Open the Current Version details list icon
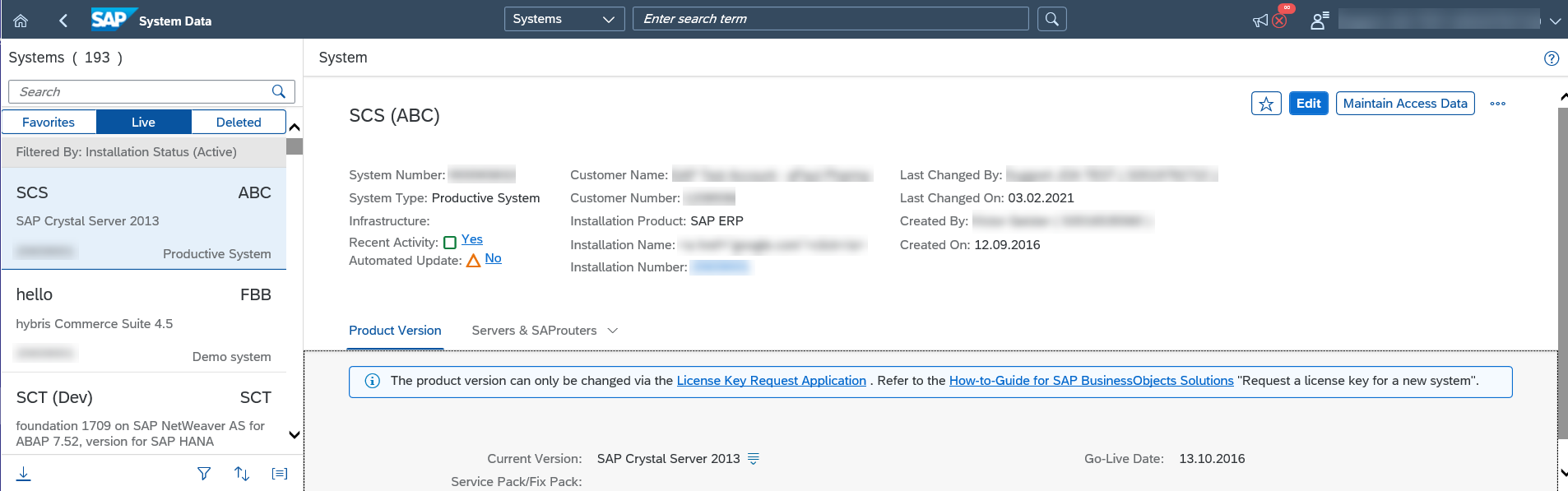This screenshot has width=1568, height=491. (x=754, y=459)
